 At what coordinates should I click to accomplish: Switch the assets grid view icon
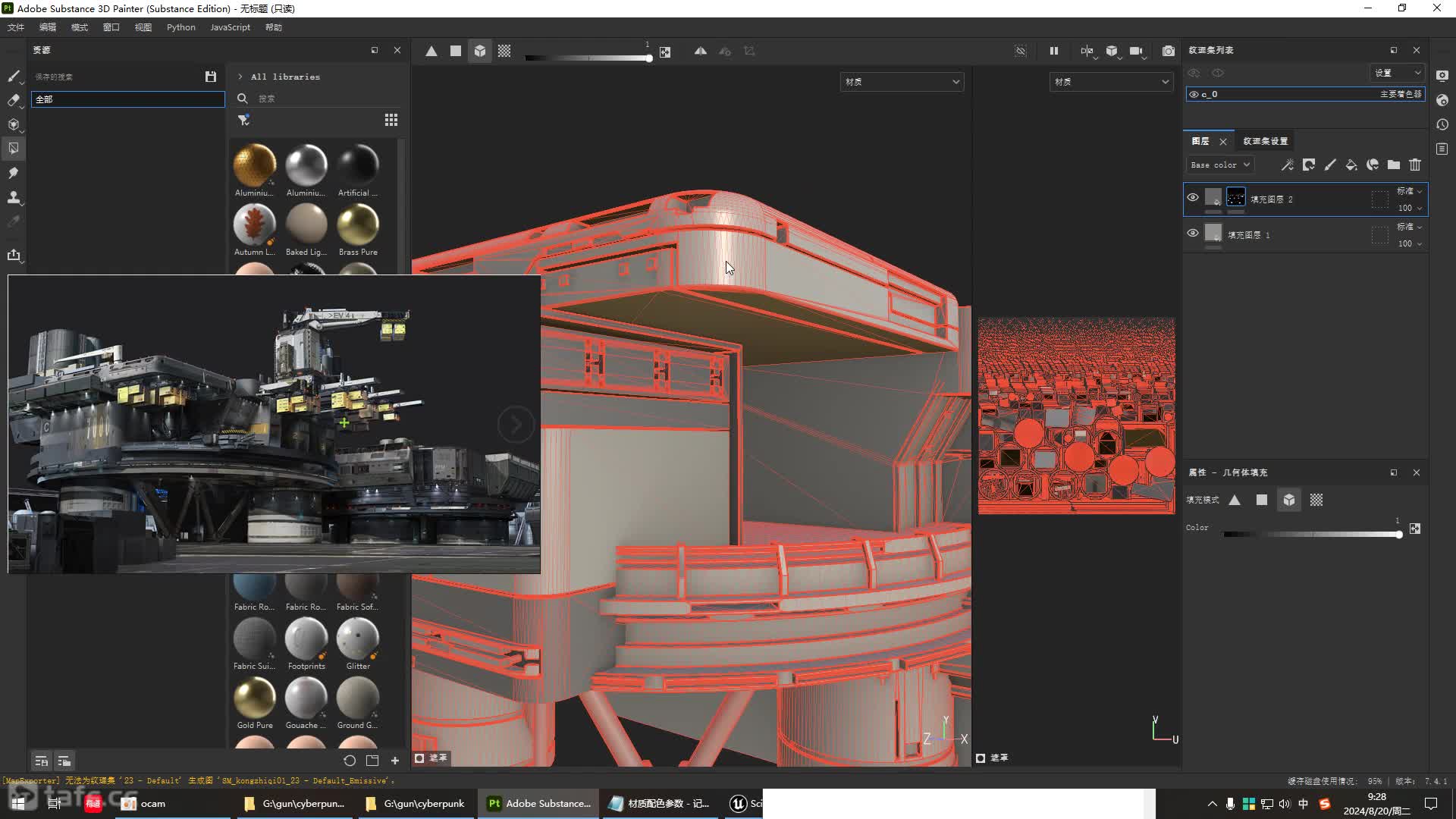pyautogui.click(x=391, y=120)
